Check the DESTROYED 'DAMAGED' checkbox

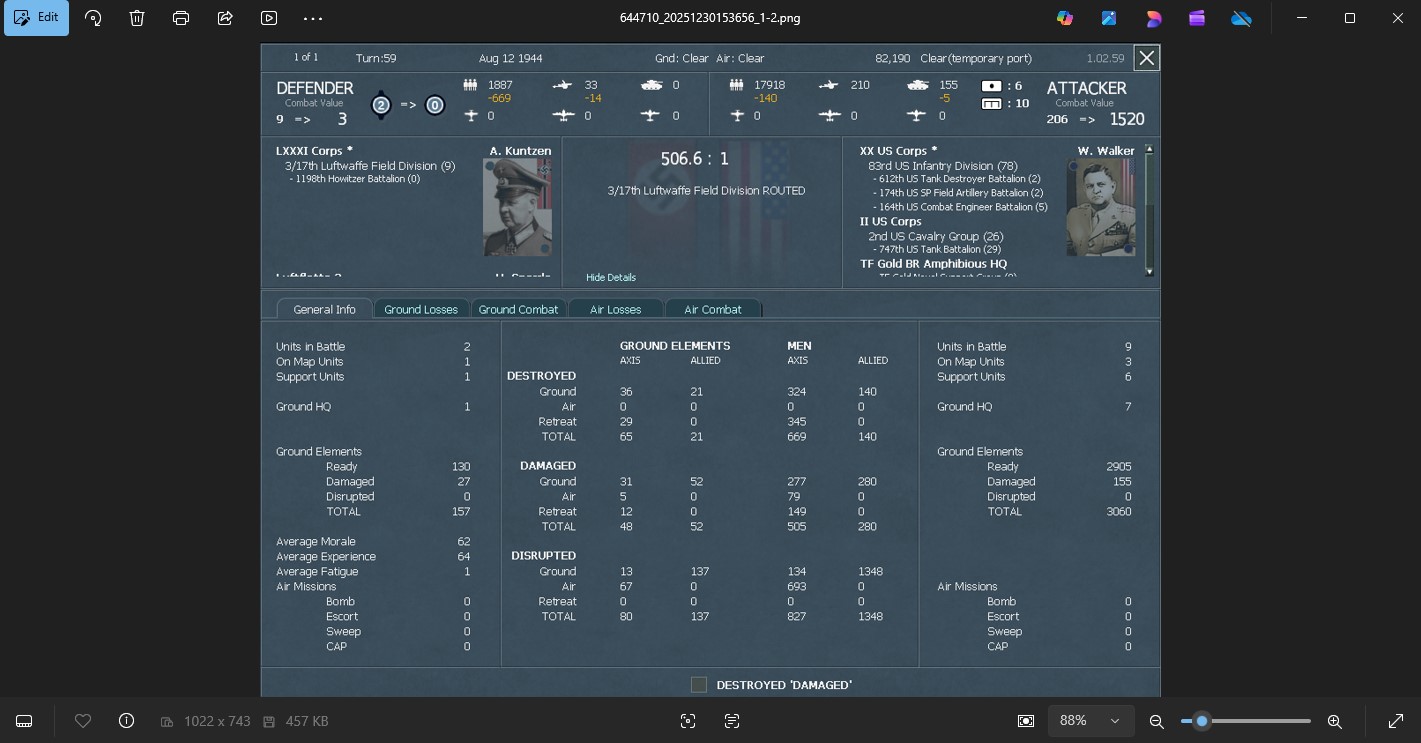click(x=699, y=685)
